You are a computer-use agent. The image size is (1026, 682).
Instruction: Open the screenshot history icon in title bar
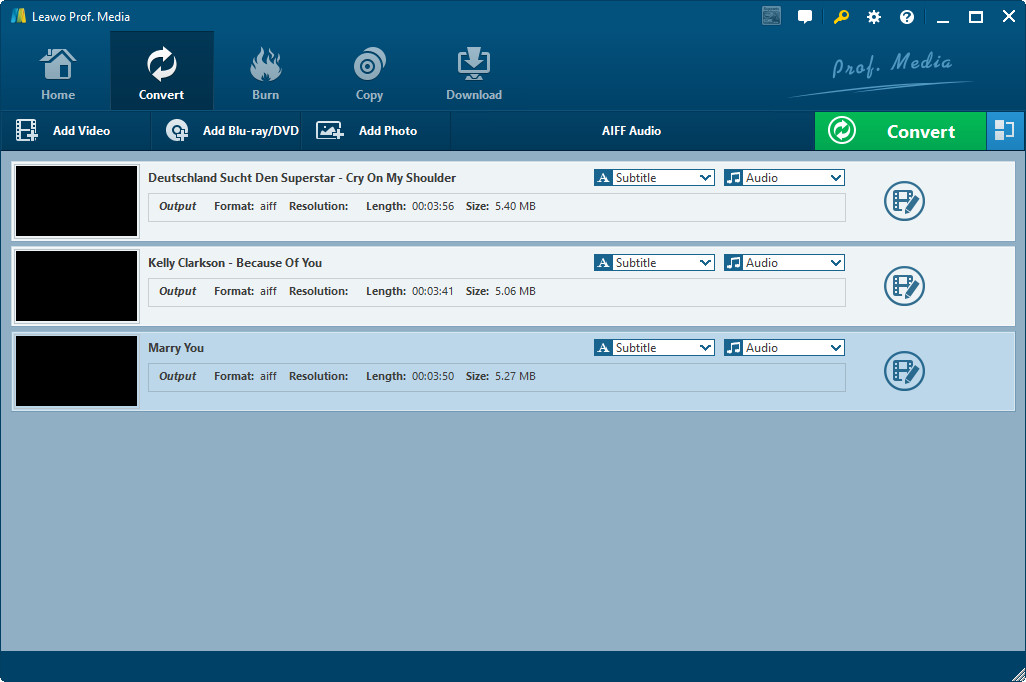point(771,16)
